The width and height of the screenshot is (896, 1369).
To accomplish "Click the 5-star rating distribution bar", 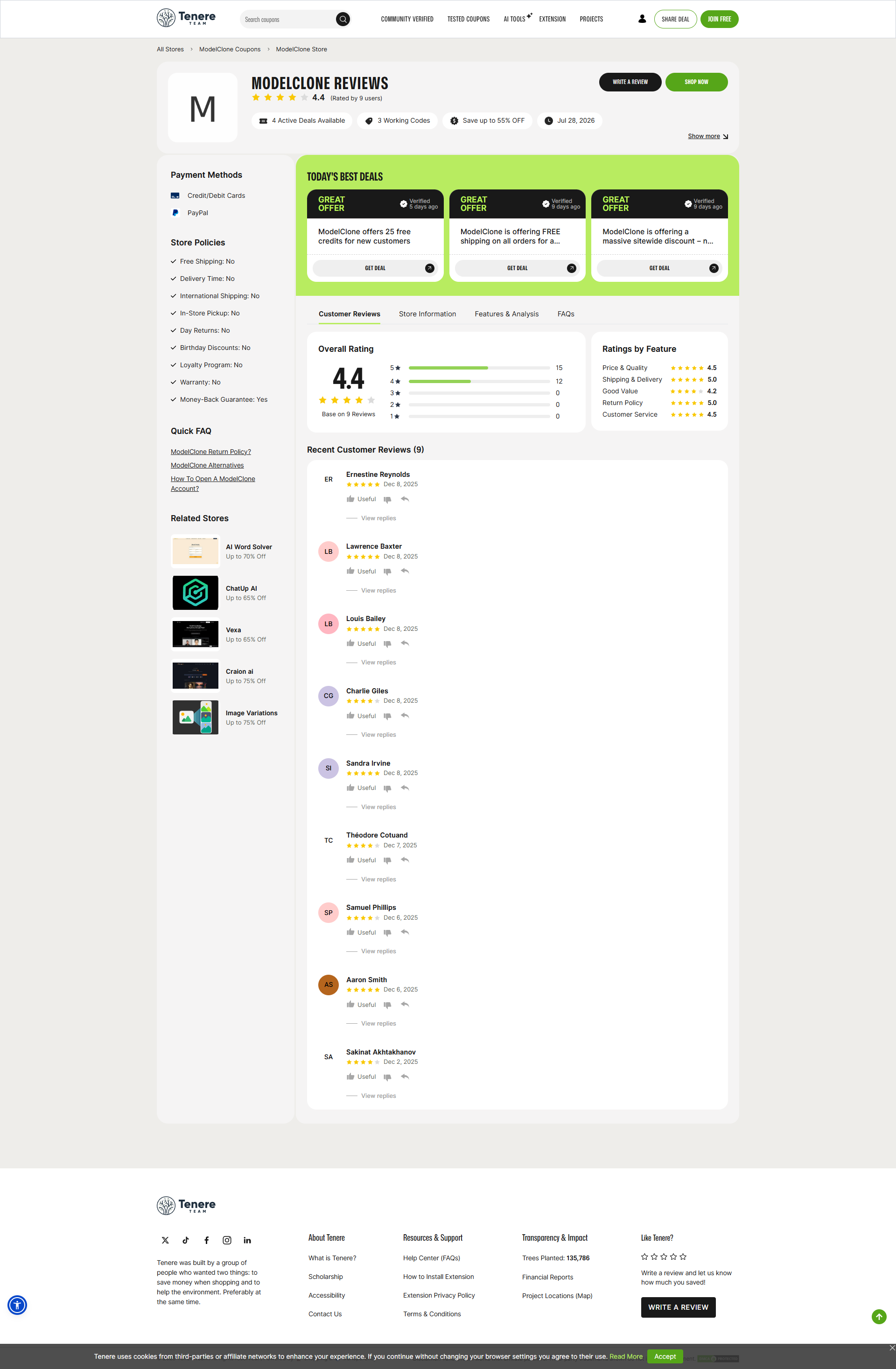I will (479, 368).
